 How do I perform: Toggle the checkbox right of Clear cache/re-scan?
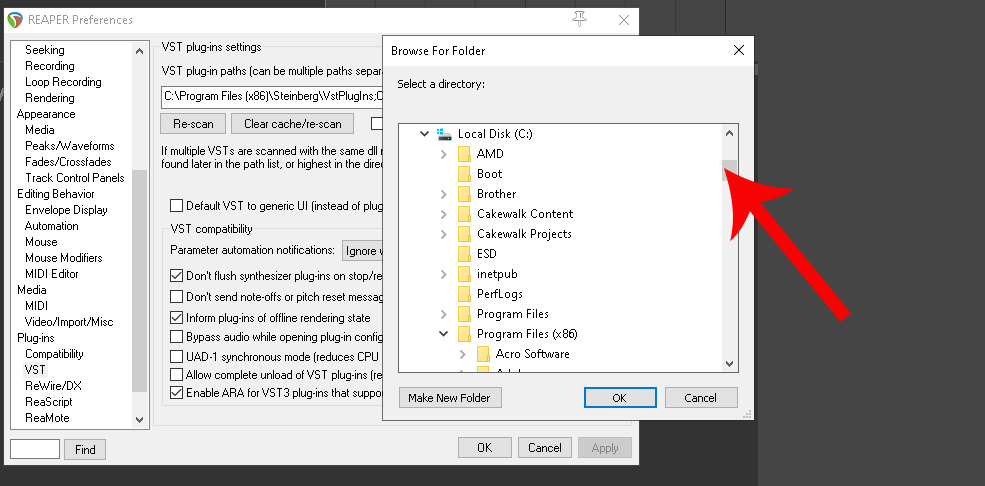click(x=377, y=124)
